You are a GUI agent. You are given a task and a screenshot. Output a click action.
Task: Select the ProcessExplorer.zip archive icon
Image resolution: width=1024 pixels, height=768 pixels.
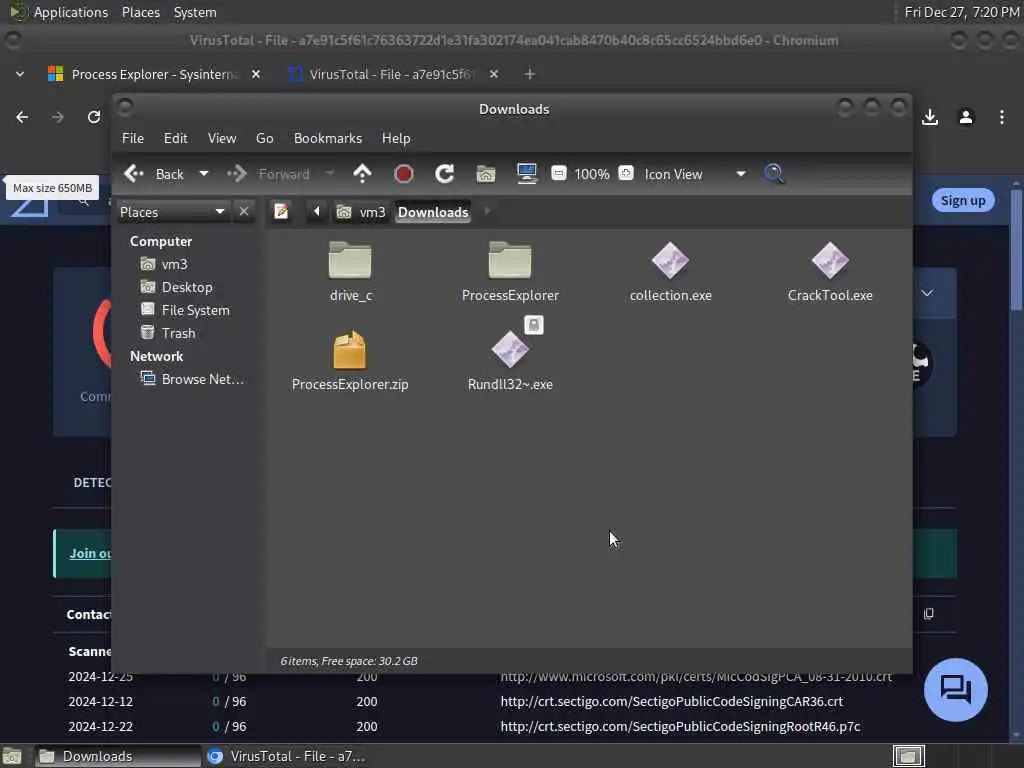point(350,350)
